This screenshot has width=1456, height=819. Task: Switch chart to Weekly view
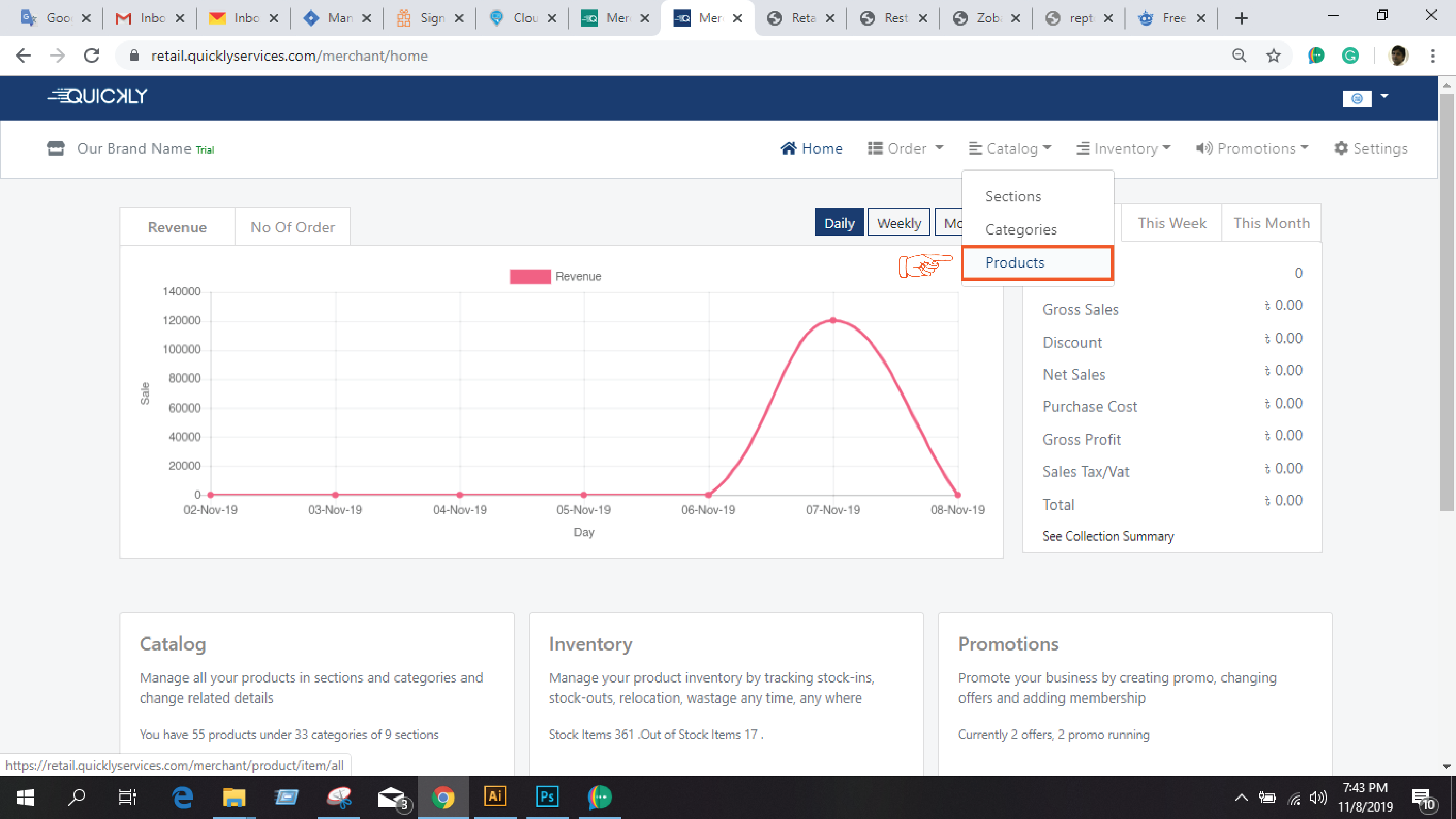[898, 223]
